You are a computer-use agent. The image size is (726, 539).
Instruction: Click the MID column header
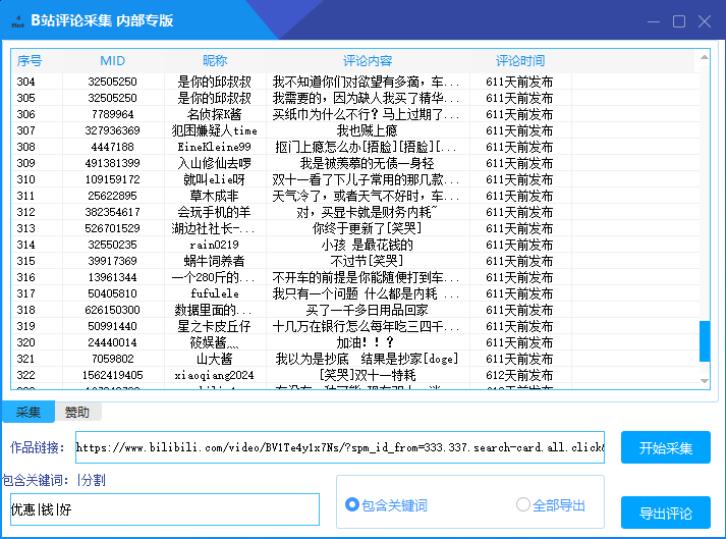113,60
